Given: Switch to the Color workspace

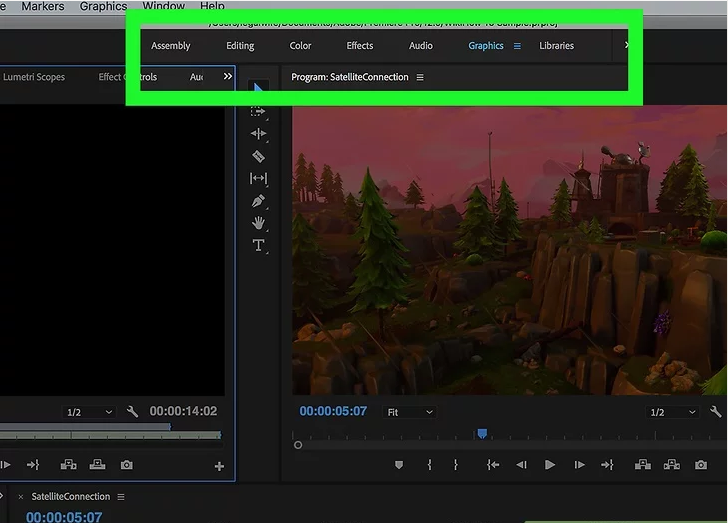Looking at the screenshot, I should click(300, 46).
